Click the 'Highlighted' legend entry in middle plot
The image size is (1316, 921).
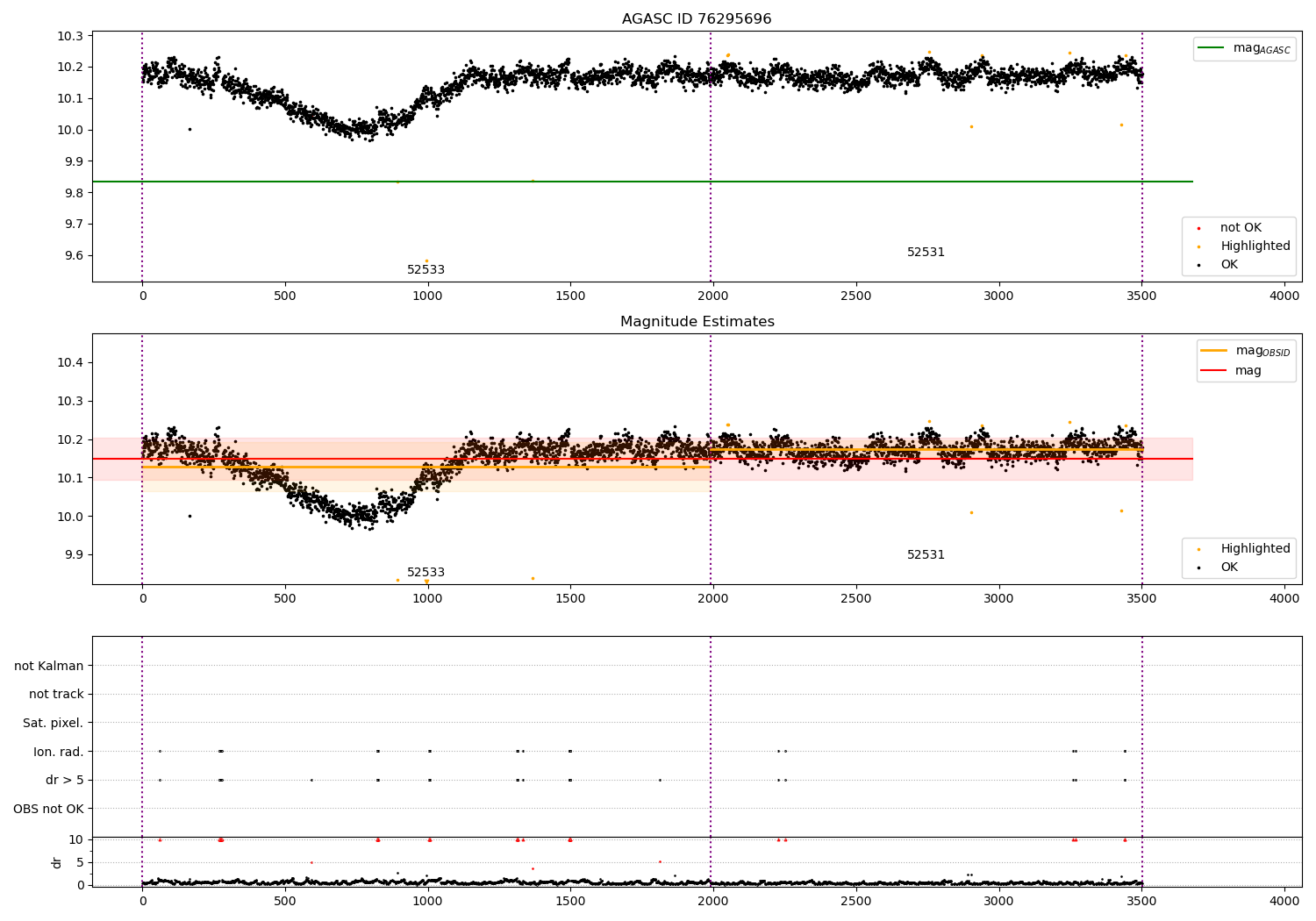[x=1246, y=549]
